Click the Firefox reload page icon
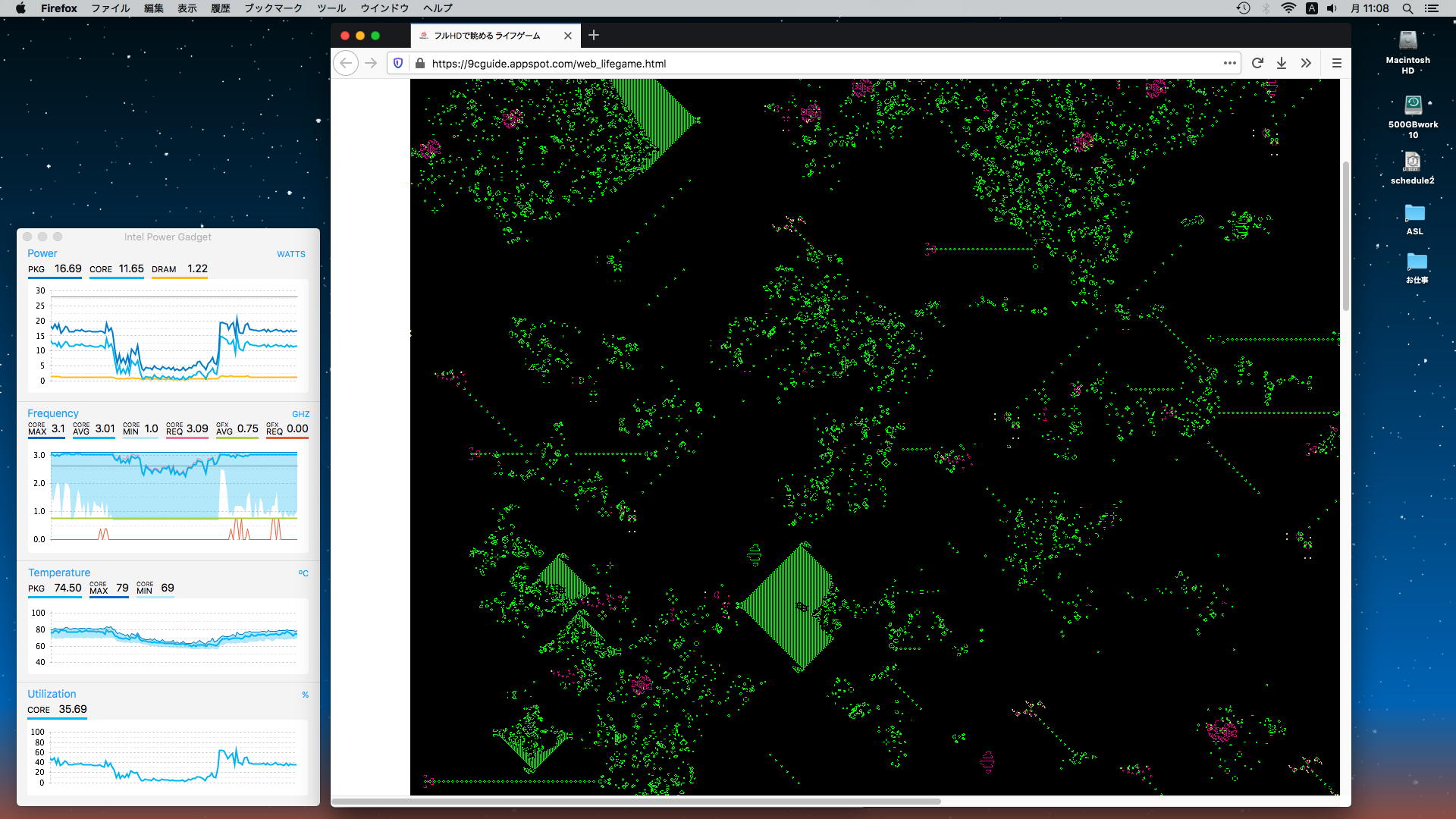This screenshot has width=1456, height=819. [x=1257, y=64]
